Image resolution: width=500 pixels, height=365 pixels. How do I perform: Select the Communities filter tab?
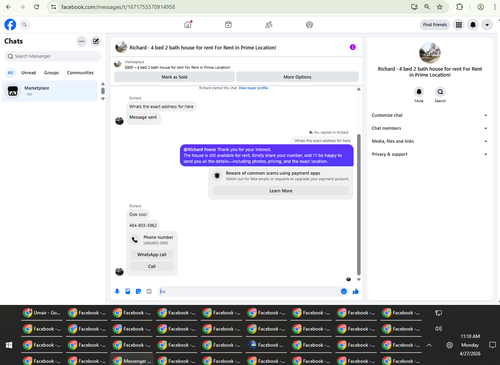[x=80, y=73]
